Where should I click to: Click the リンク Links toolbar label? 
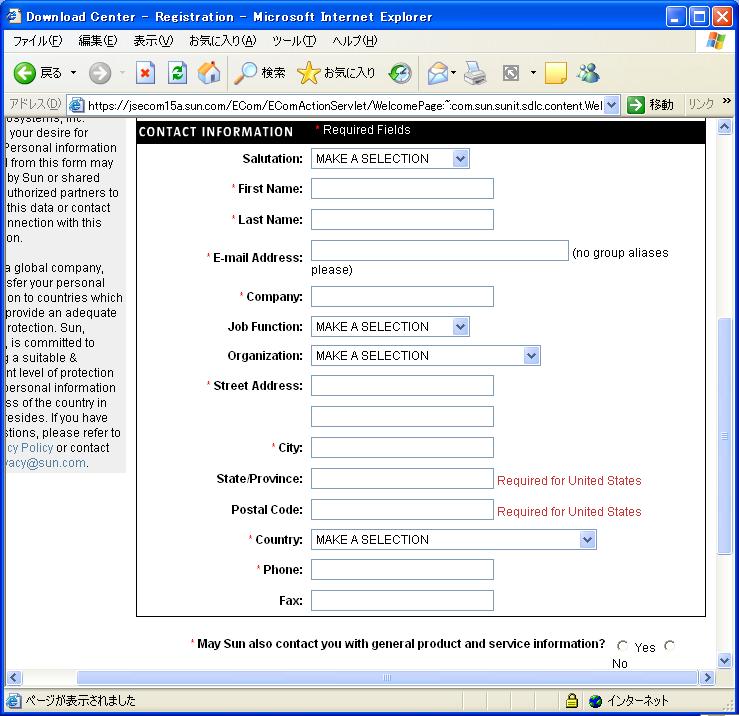(701, 104)
